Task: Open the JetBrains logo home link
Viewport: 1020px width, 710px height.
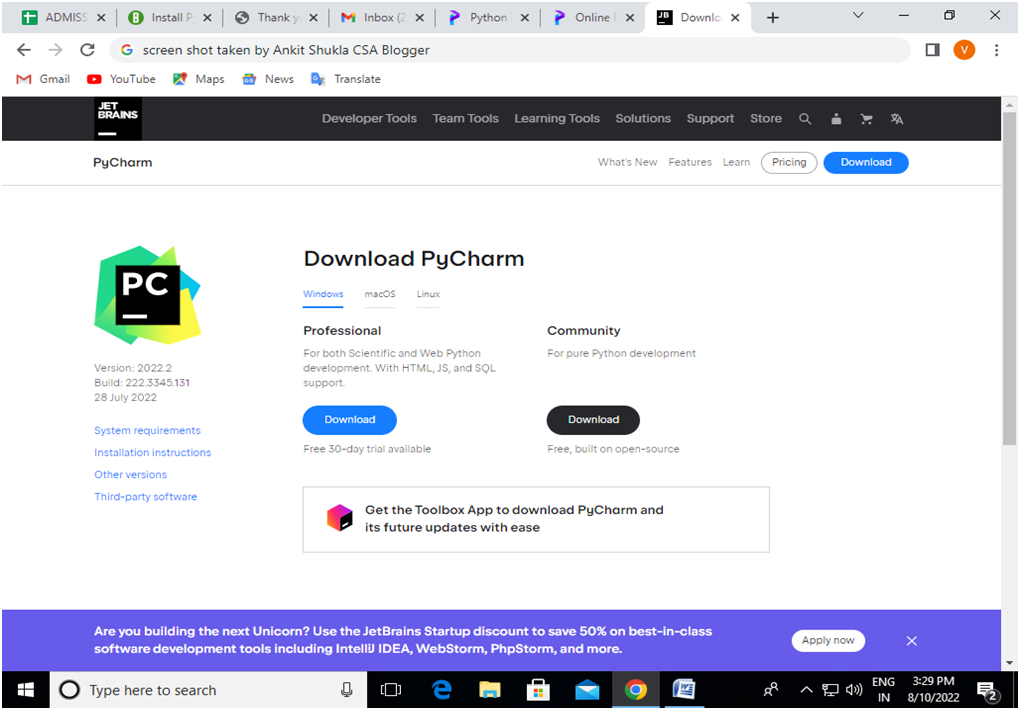Action: click(118, 118)
